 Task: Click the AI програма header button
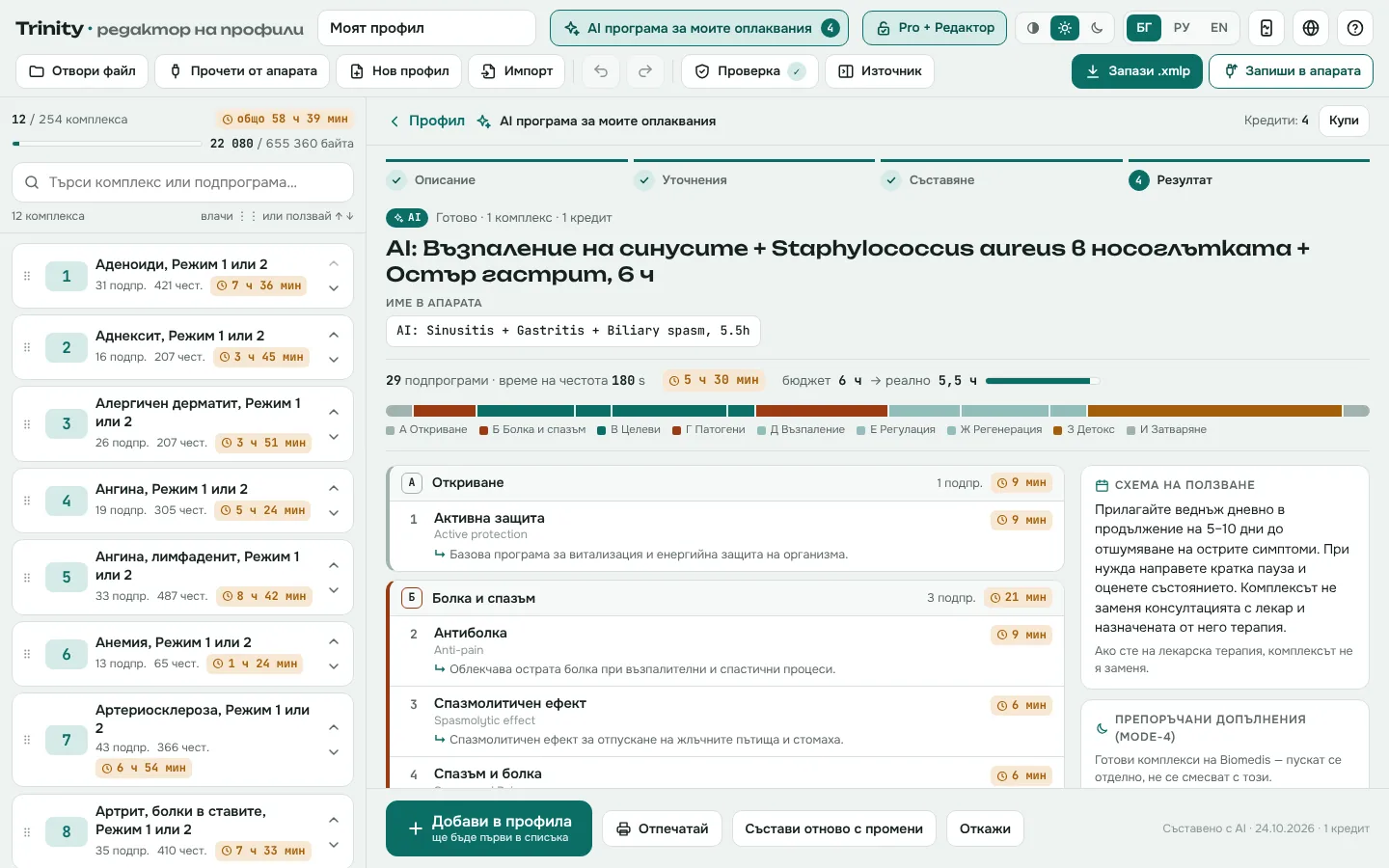click(699, 28)
